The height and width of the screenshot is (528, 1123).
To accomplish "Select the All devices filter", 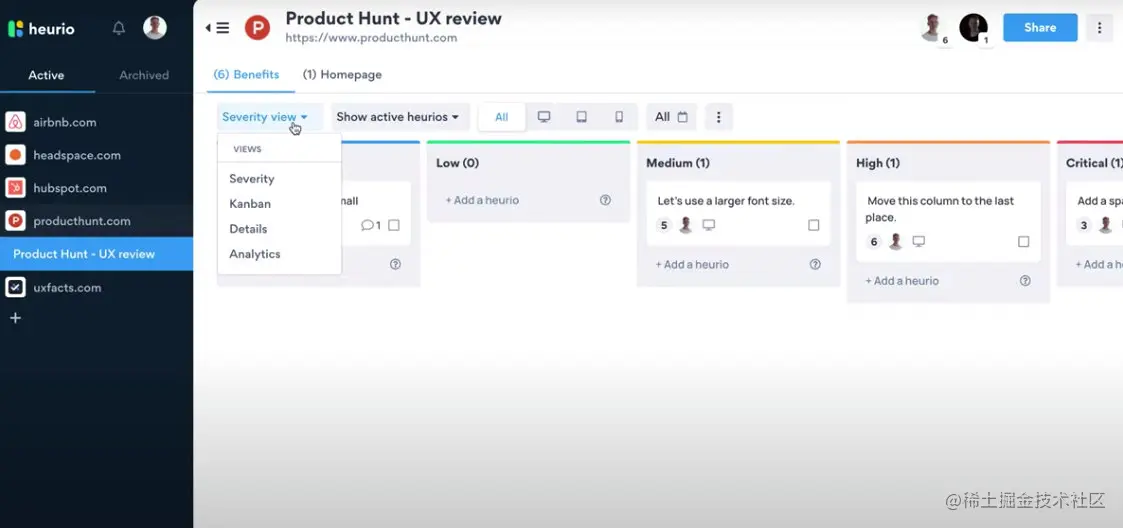I will (x=501, y=117).
